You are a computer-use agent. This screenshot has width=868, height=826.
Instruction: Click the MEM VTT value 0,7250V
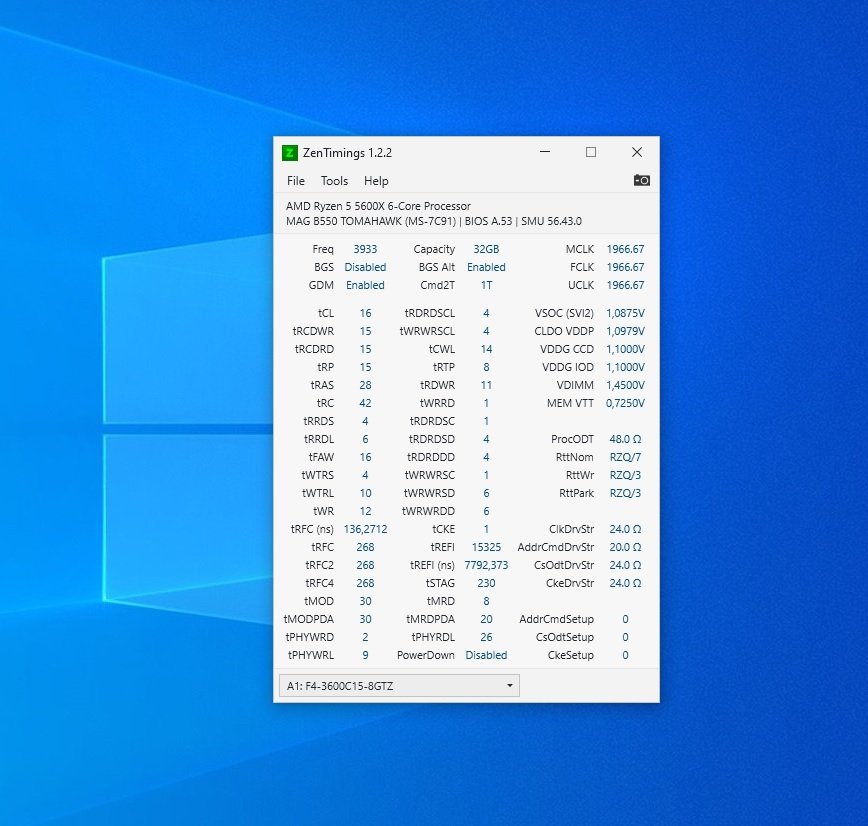point(625,403)
